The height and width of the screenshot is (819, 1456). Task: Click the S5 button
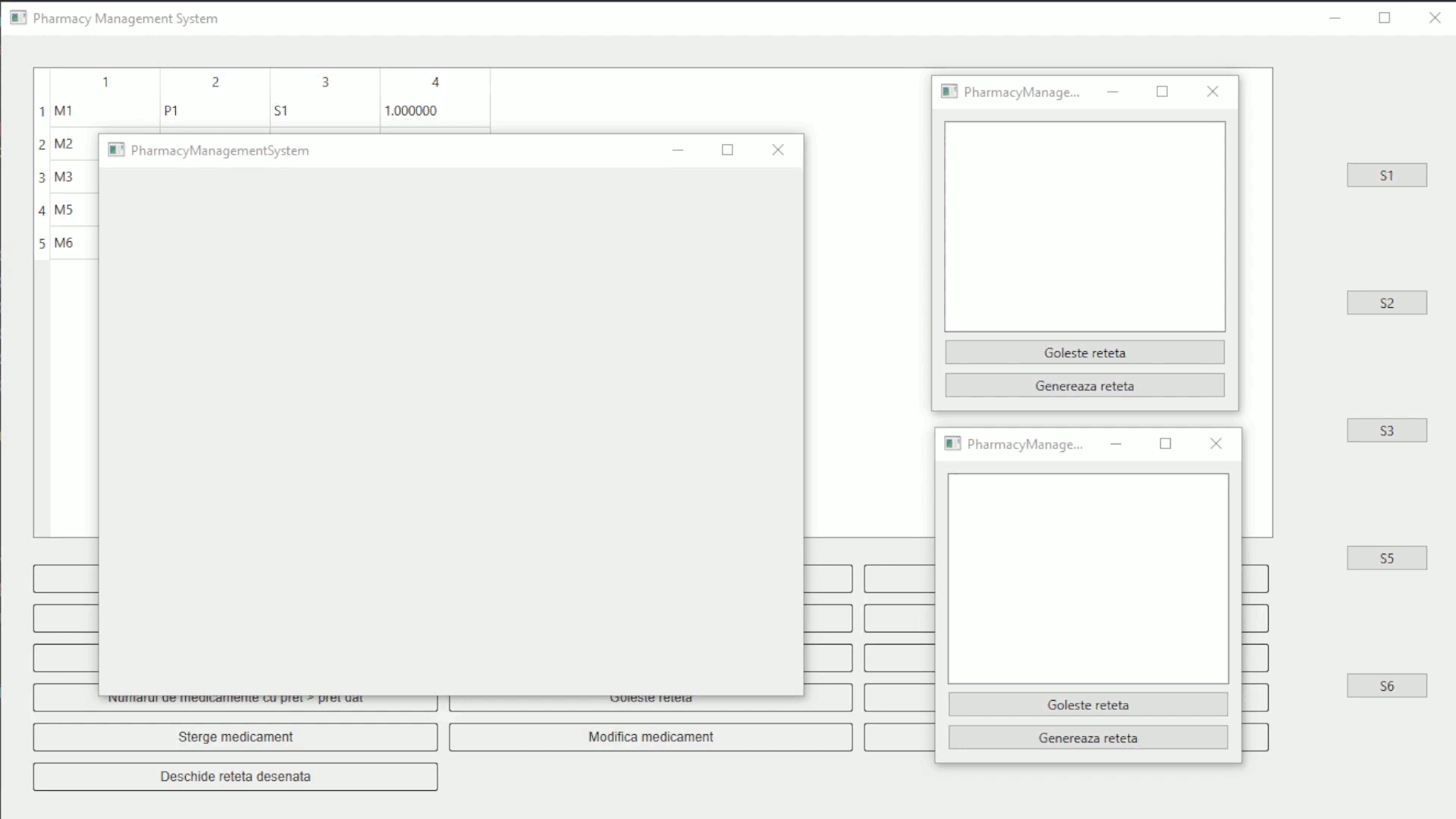pyautogui.click(x=1386, y=558)
